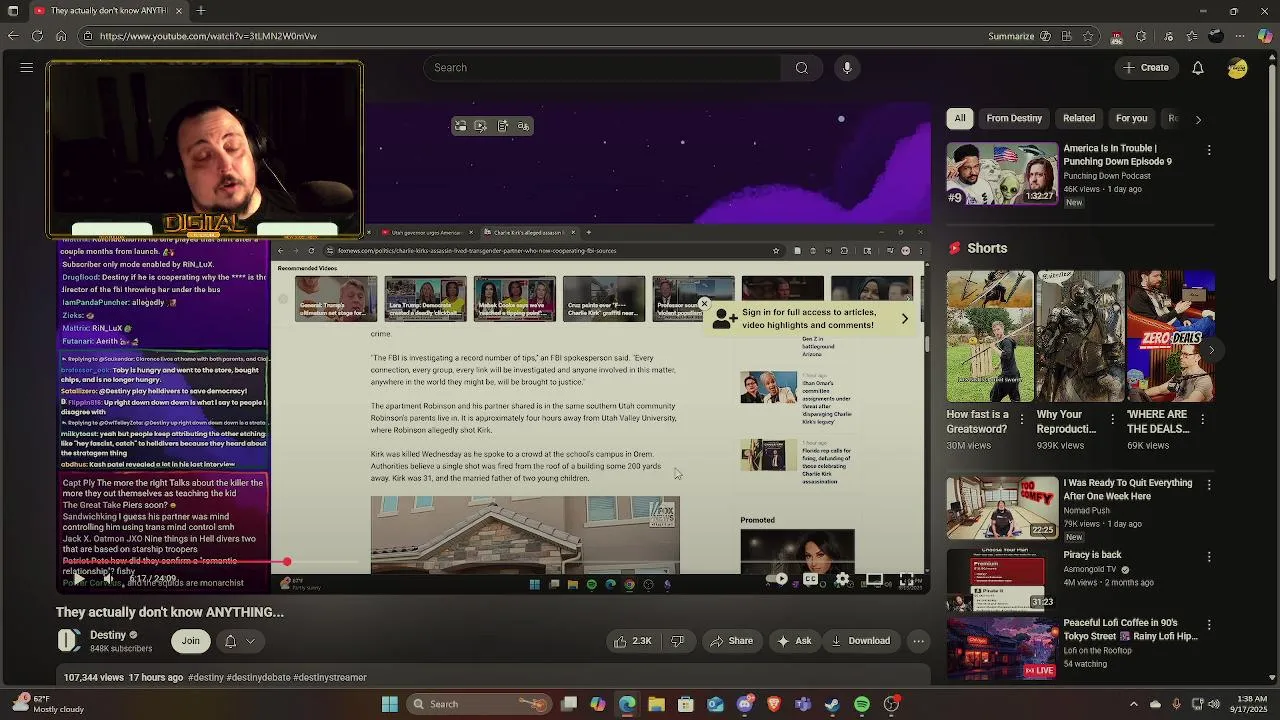Open I Was Ready To Quit Everything video

point(1002,508)
